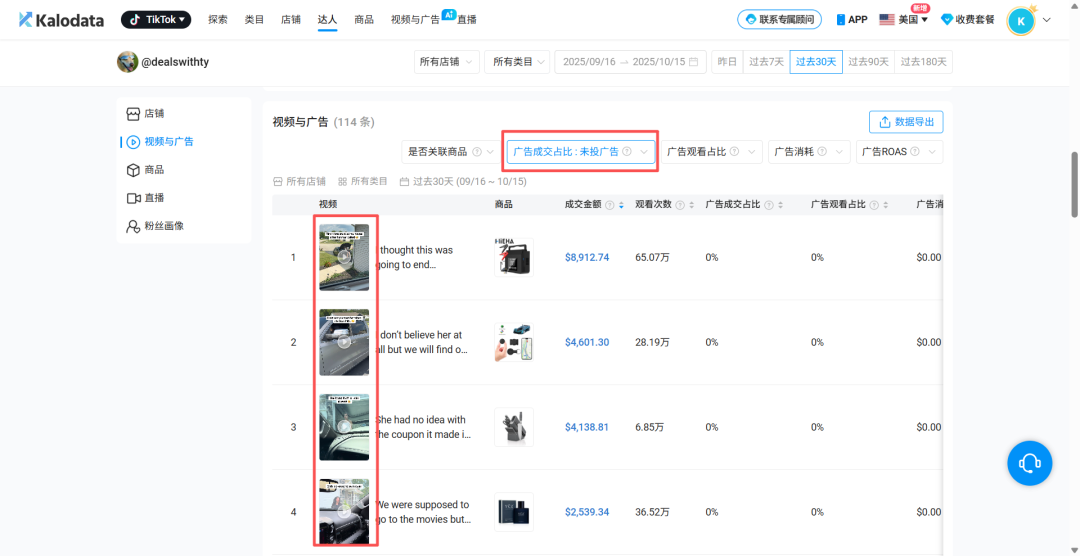Screen dimensions: 1080x556
Task: Select the 昨日 time range option
Action: (727, 62)
